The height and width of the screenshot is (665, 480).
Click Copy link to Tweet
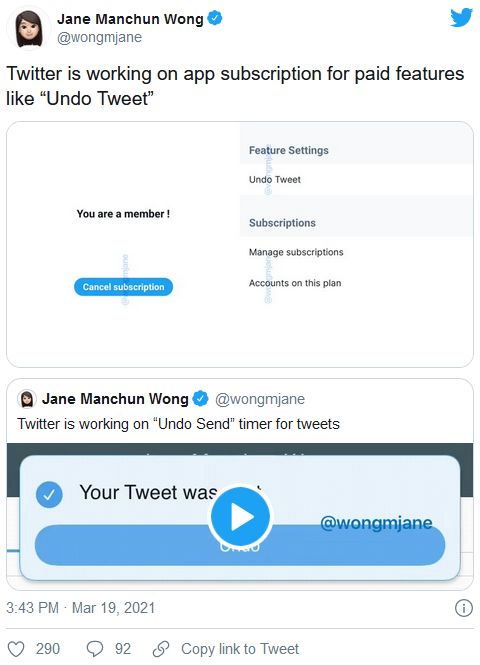240,649
